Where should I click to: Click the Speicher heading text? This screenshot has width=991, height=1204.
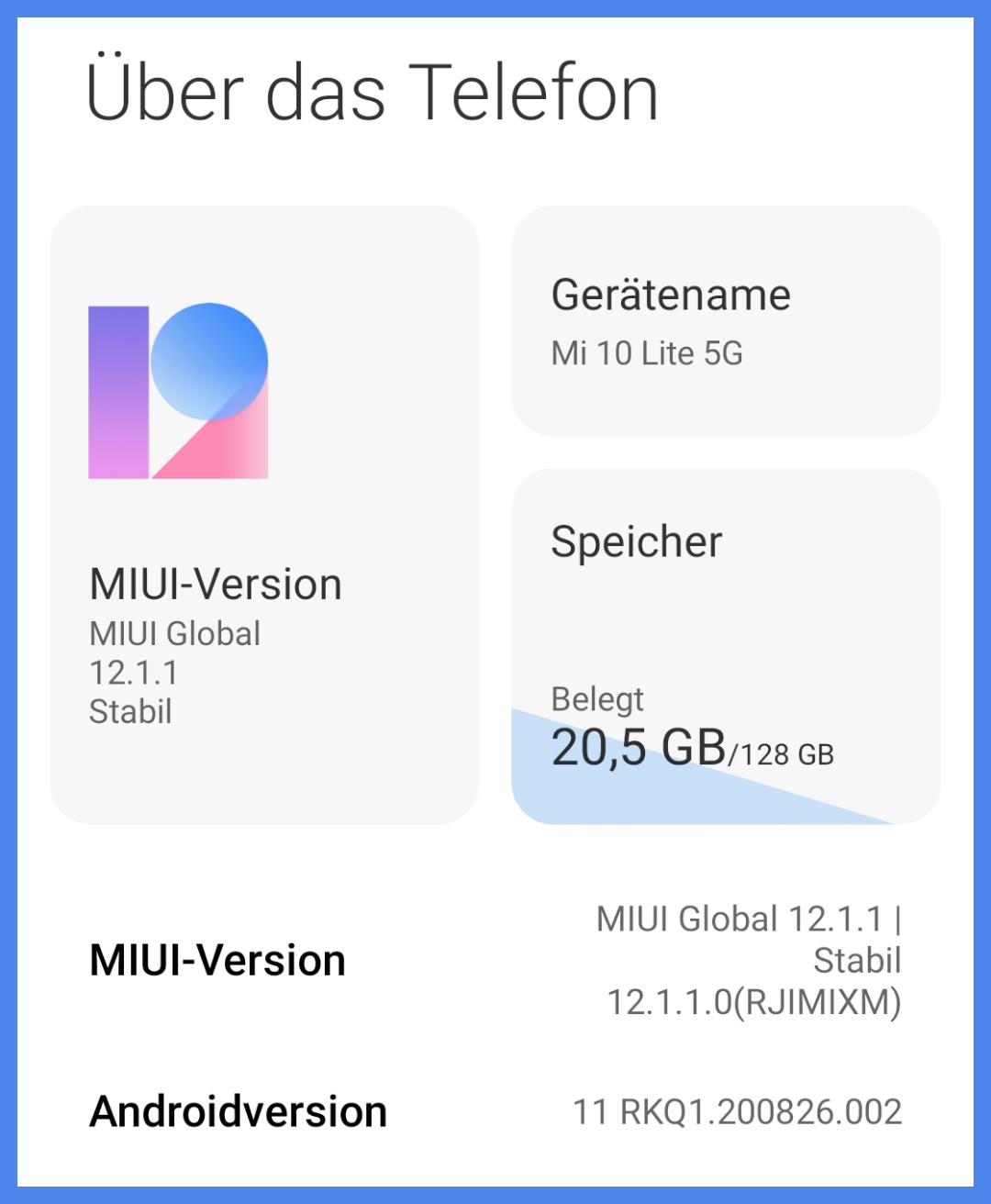point(637,541)
